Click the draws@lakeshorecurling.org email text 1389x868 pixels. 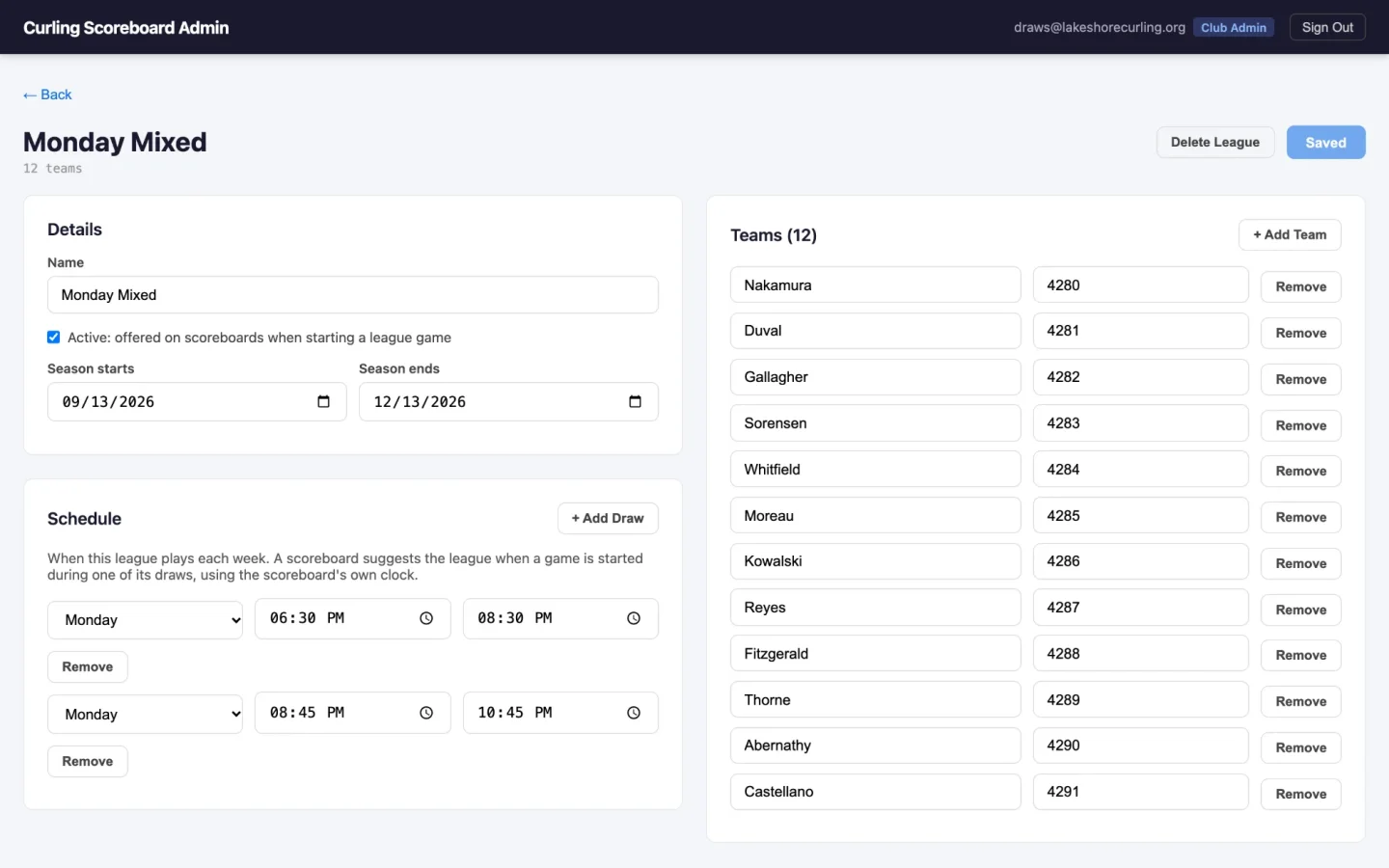coord(1100,27)
